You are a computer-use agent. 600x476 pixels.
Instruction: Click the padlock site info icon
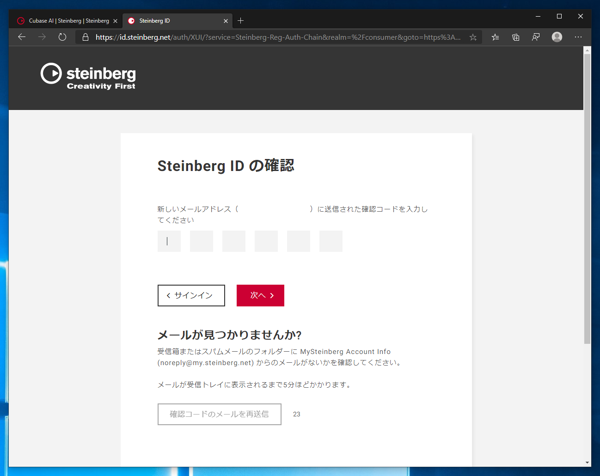tap(85, 37)
